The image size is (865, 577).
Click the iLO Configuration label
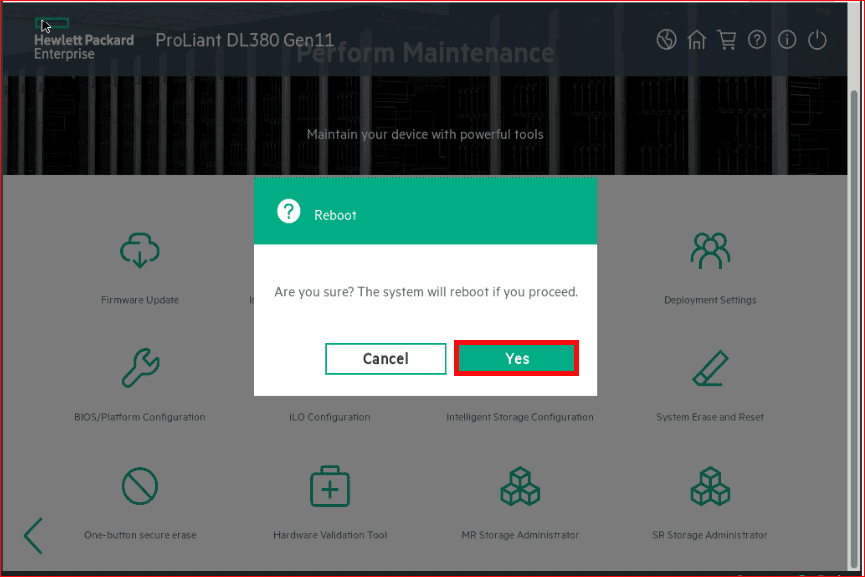click(x=330, y=417)
